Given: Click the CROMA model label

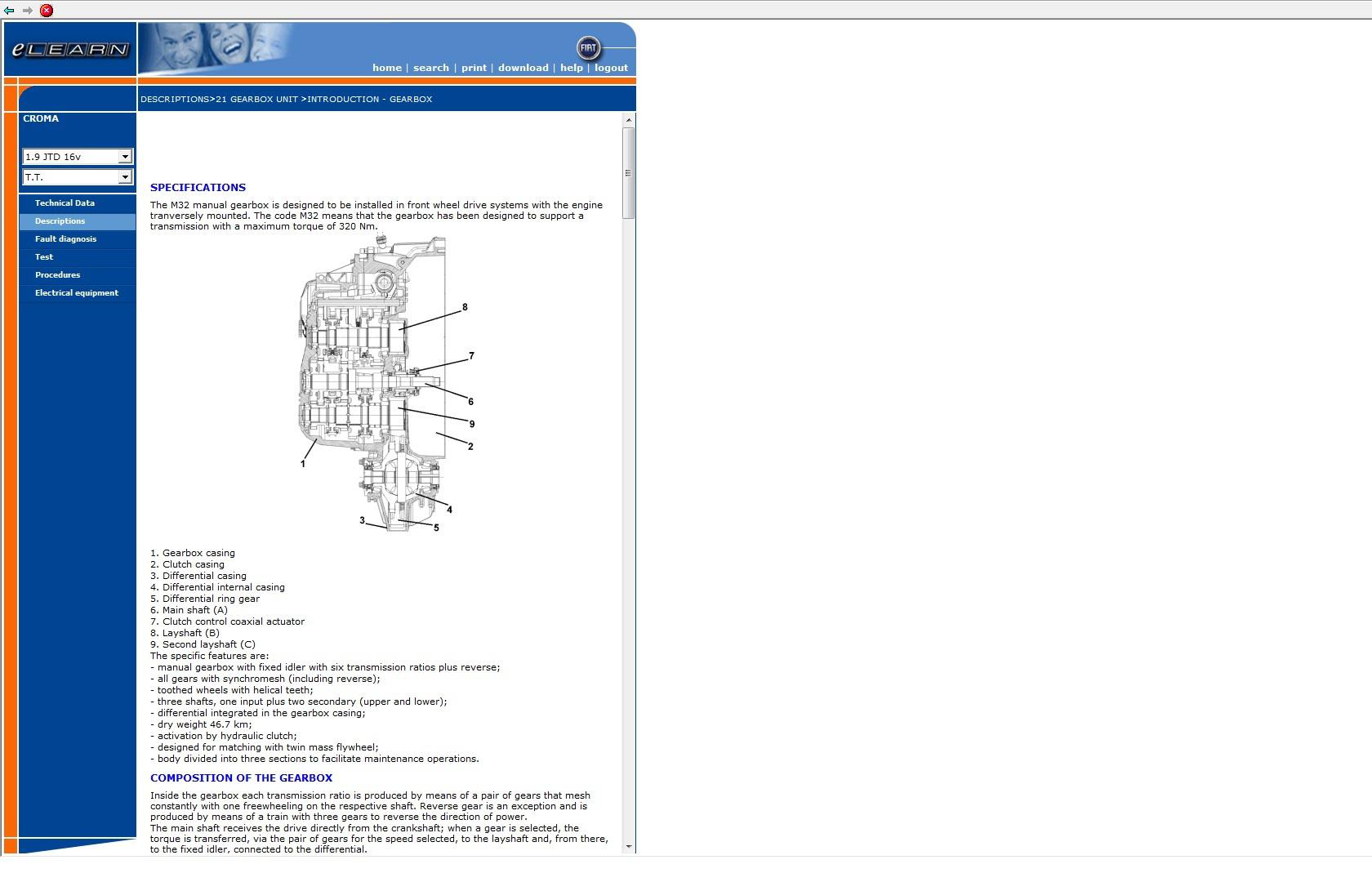Looking at the screenshot, I should pyautogui.click(x=41, y=119).
